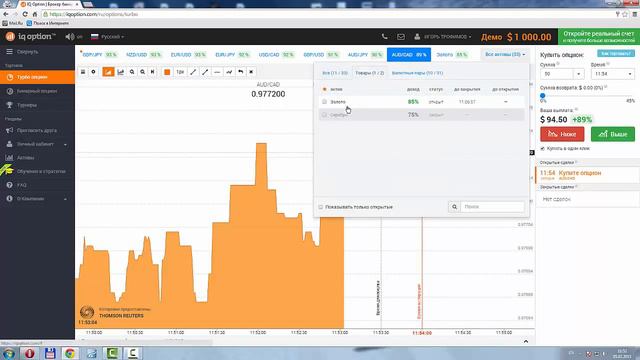Switch to Товары filter tab

369,73
